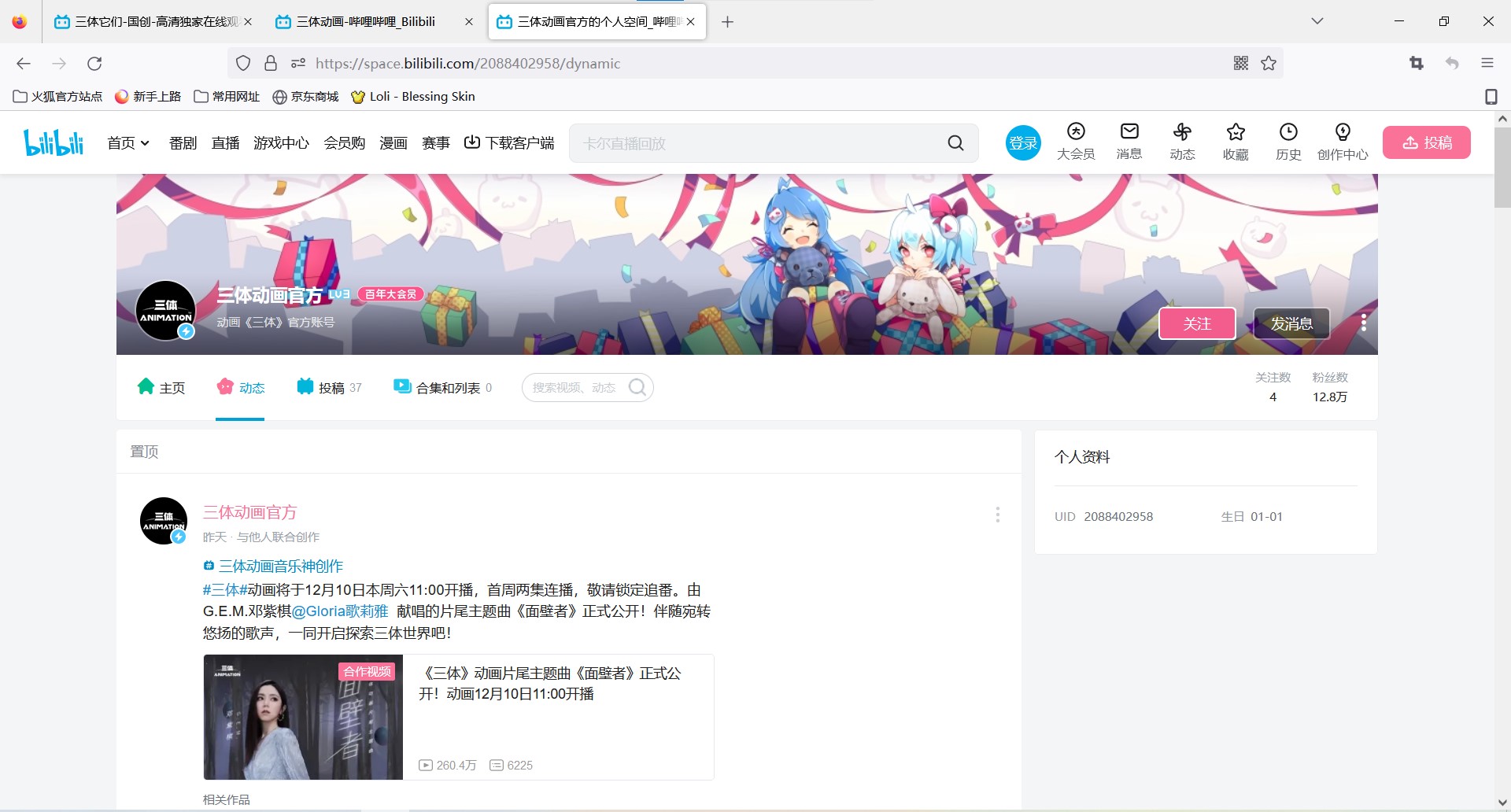
Task: Reload the current page
Action: (x=94, y=64)
